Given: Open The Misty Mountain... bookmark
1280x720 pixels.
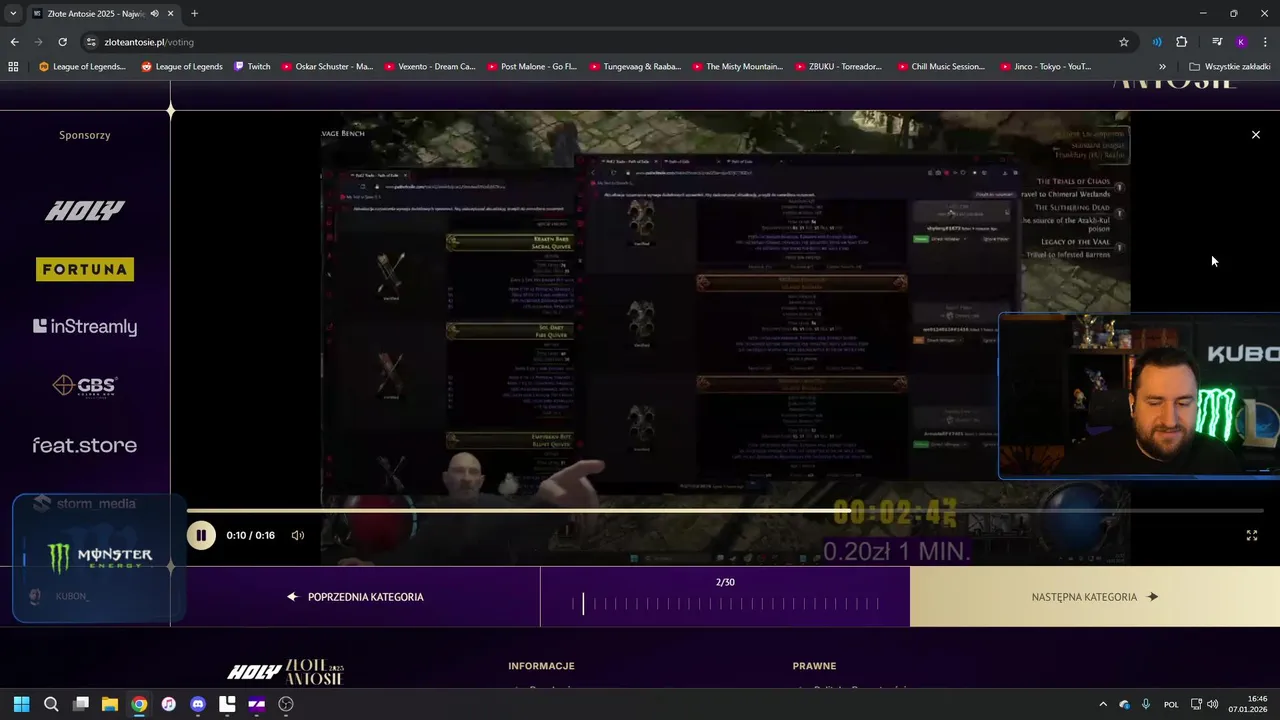Looking at the screenshot, I should click(737, 67).
